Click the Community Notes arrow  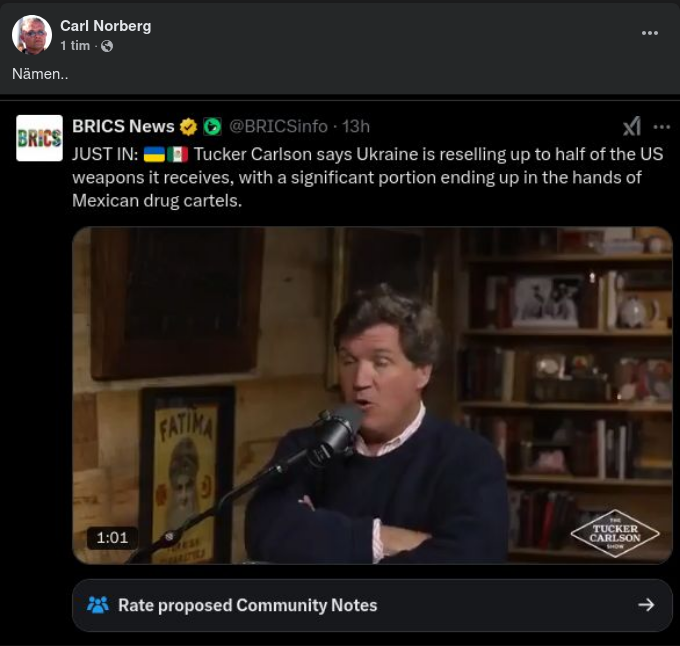click(646, 605)
